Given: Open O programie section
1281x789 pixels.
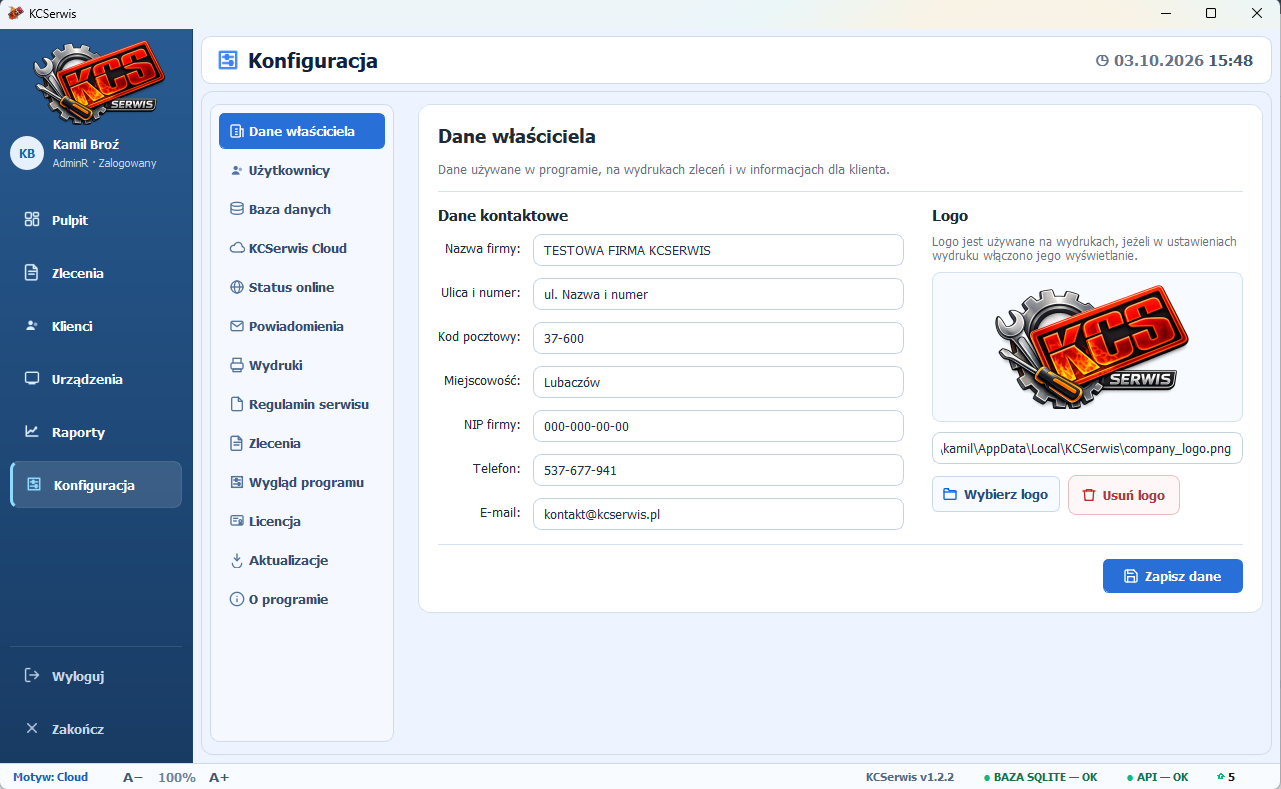Looking at the screenshot, I should [x=302, y=599].
